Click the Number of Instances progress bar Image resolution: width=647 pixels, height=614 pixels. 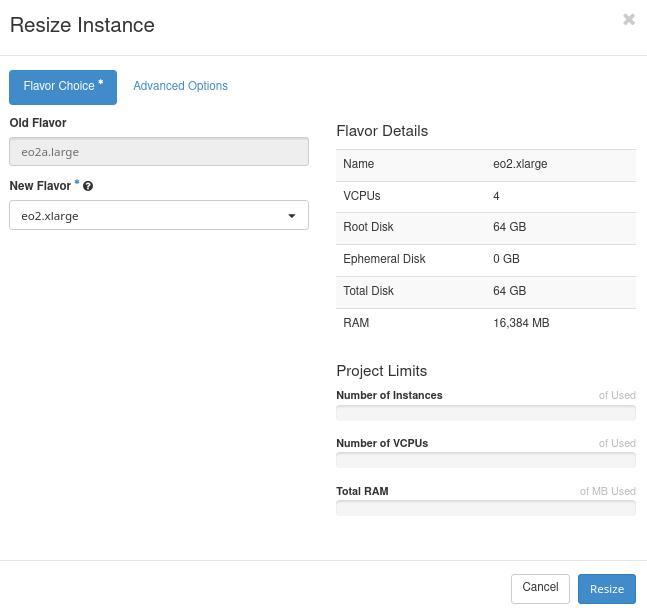click(485, 412)
